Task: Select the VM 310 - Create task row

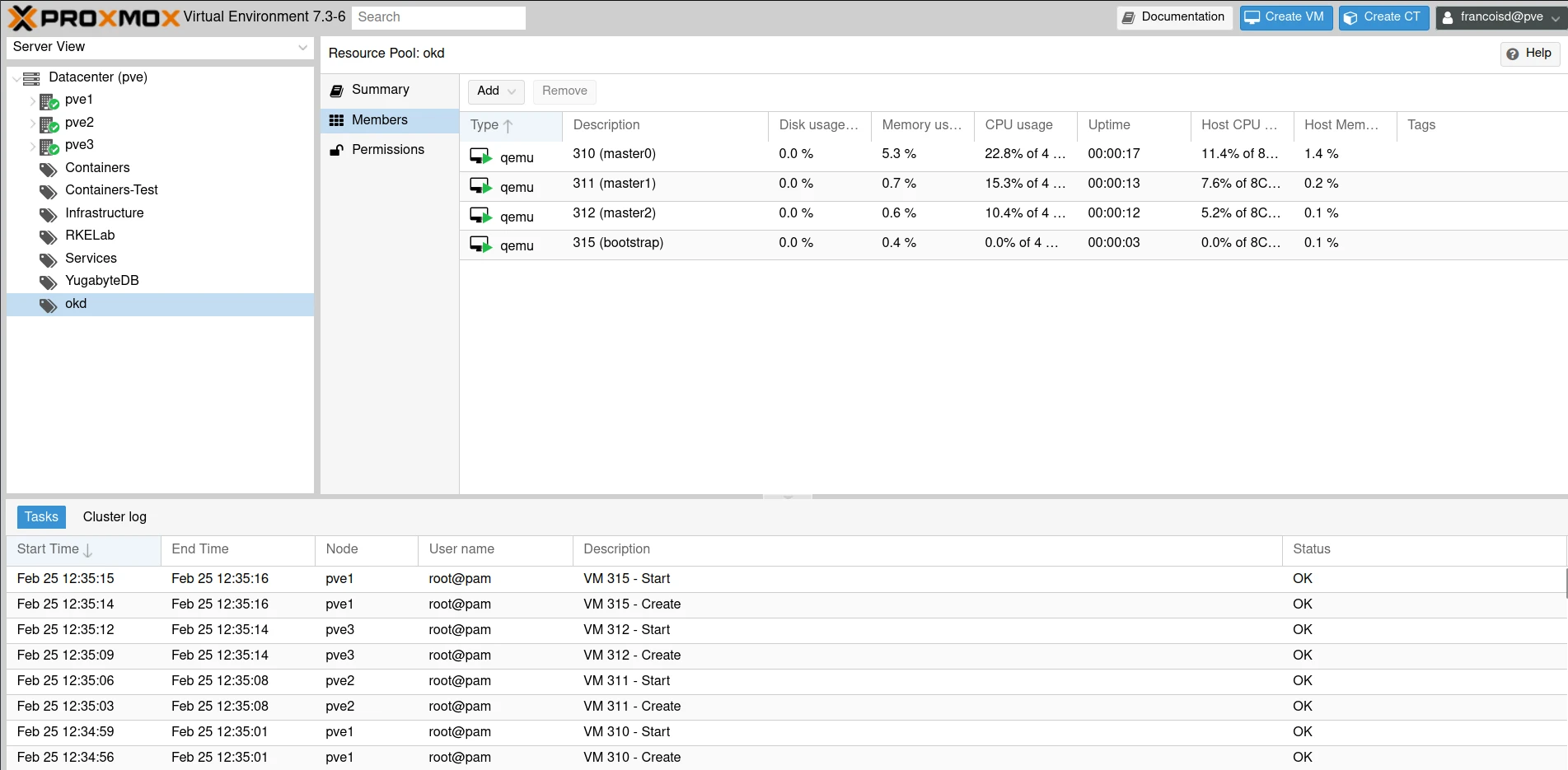Action: (786, 758)
